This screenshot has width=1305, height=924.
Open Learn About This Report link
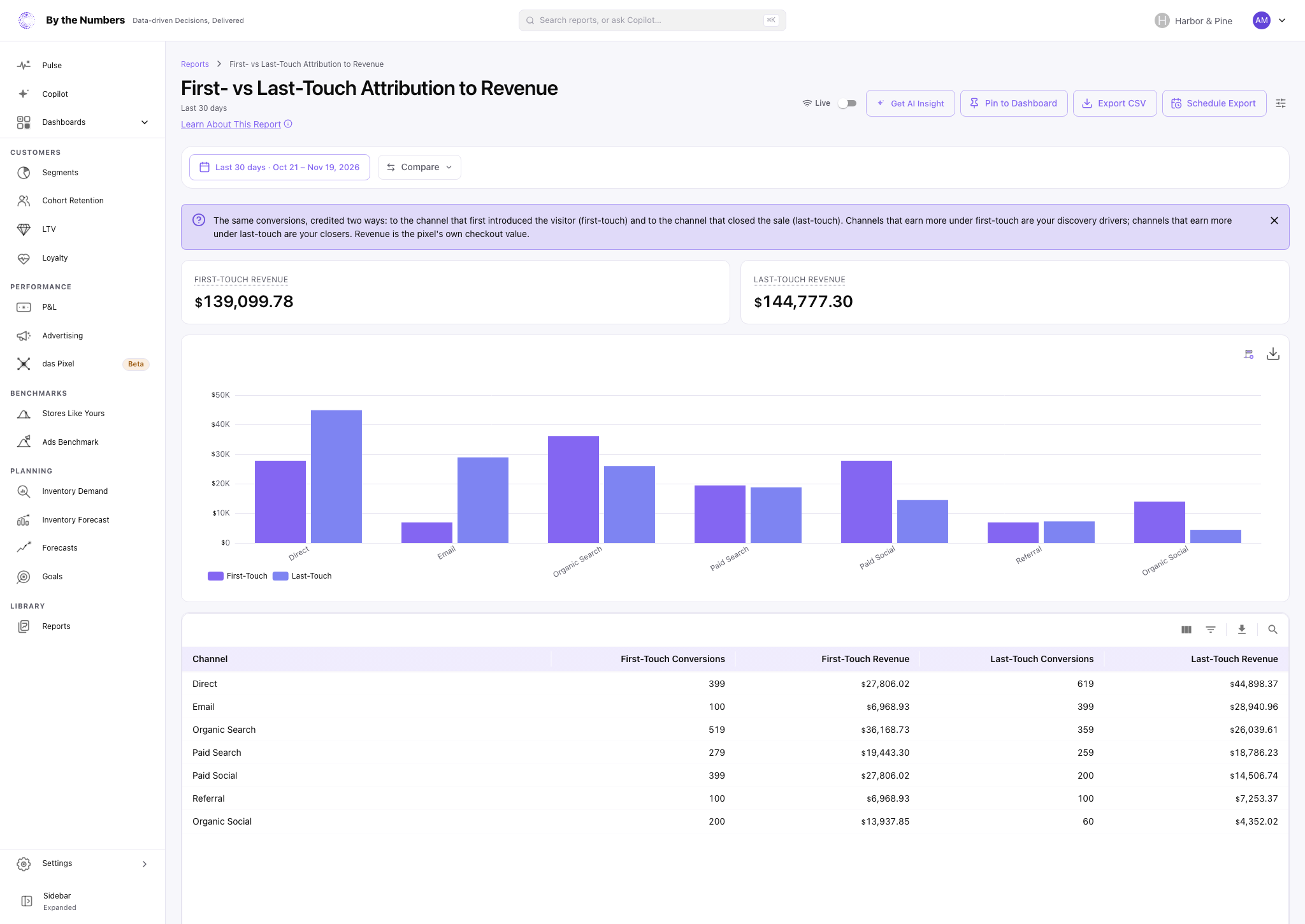(231, 124)
